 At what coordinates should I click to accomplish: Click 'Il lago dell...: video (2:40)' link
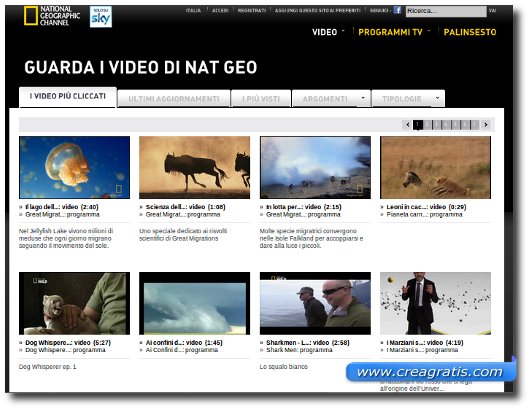tap(62, 207)
